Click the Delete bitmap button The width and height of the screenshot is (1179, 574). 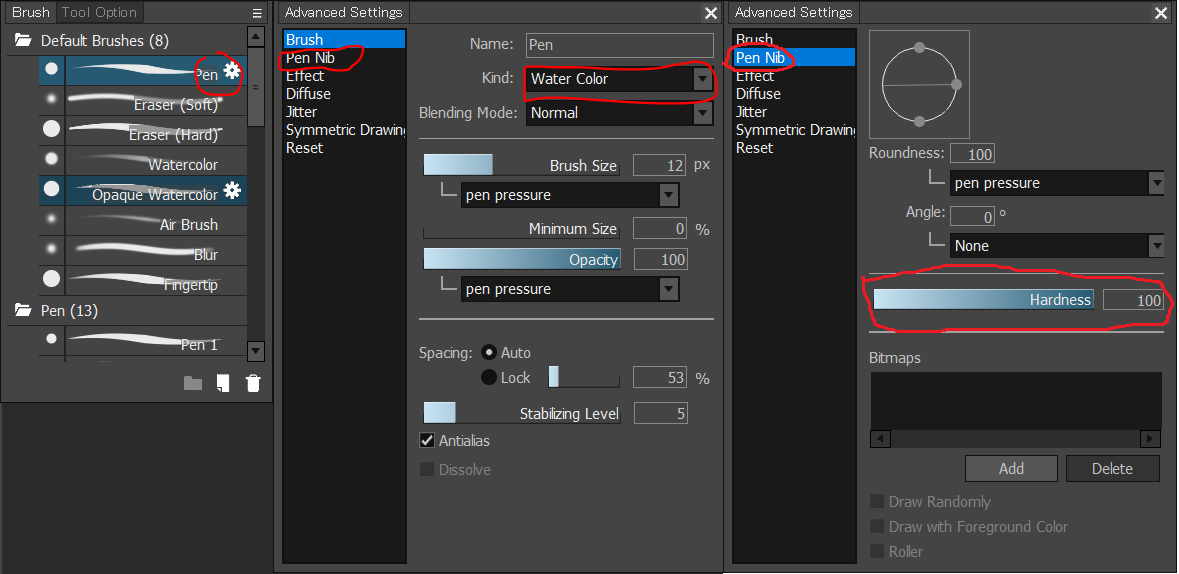click(x=1112, y=468)
